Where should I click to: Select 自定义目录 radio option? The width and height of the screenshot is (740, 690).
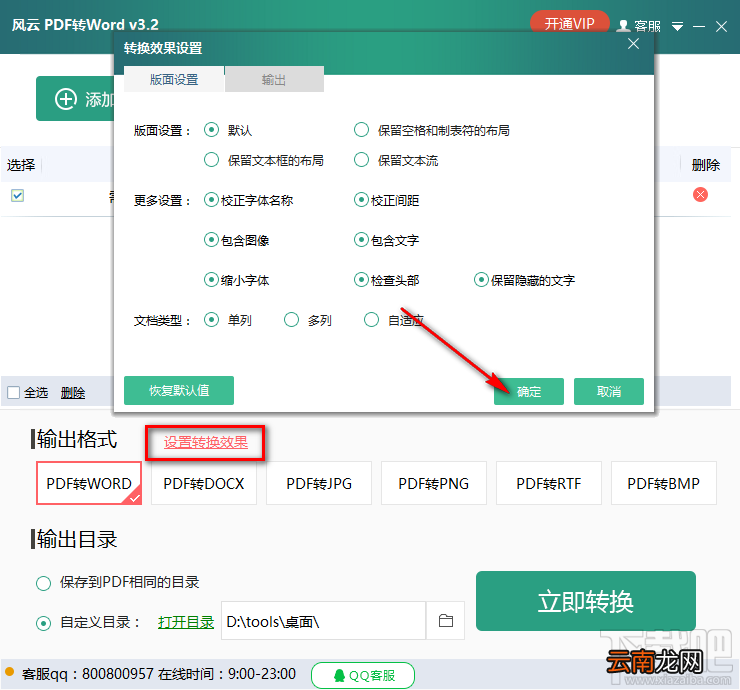[x=43, y=623]
